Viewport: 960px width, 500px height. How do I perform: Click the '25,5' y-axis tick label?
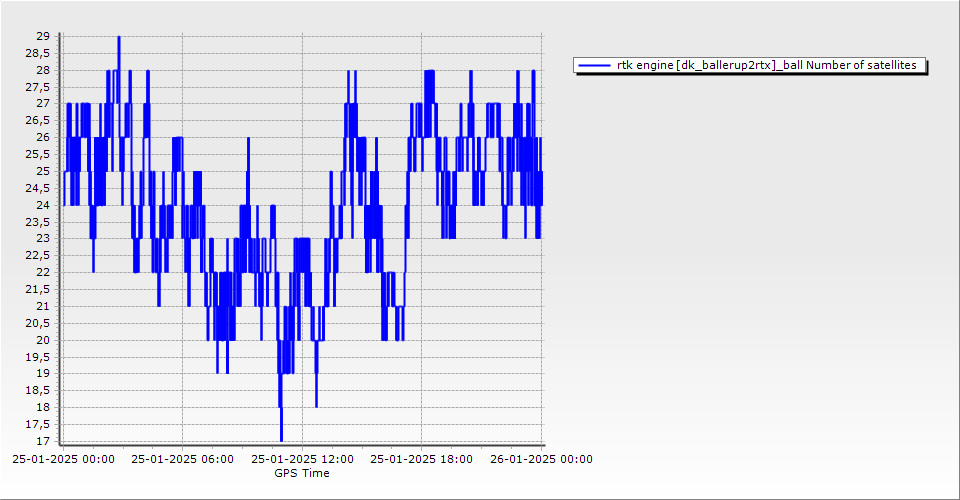point(38,154)
